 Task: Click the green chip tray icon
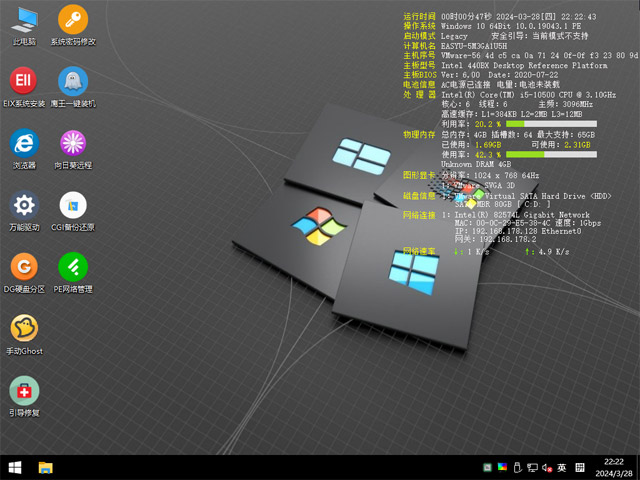click(487, 467)
